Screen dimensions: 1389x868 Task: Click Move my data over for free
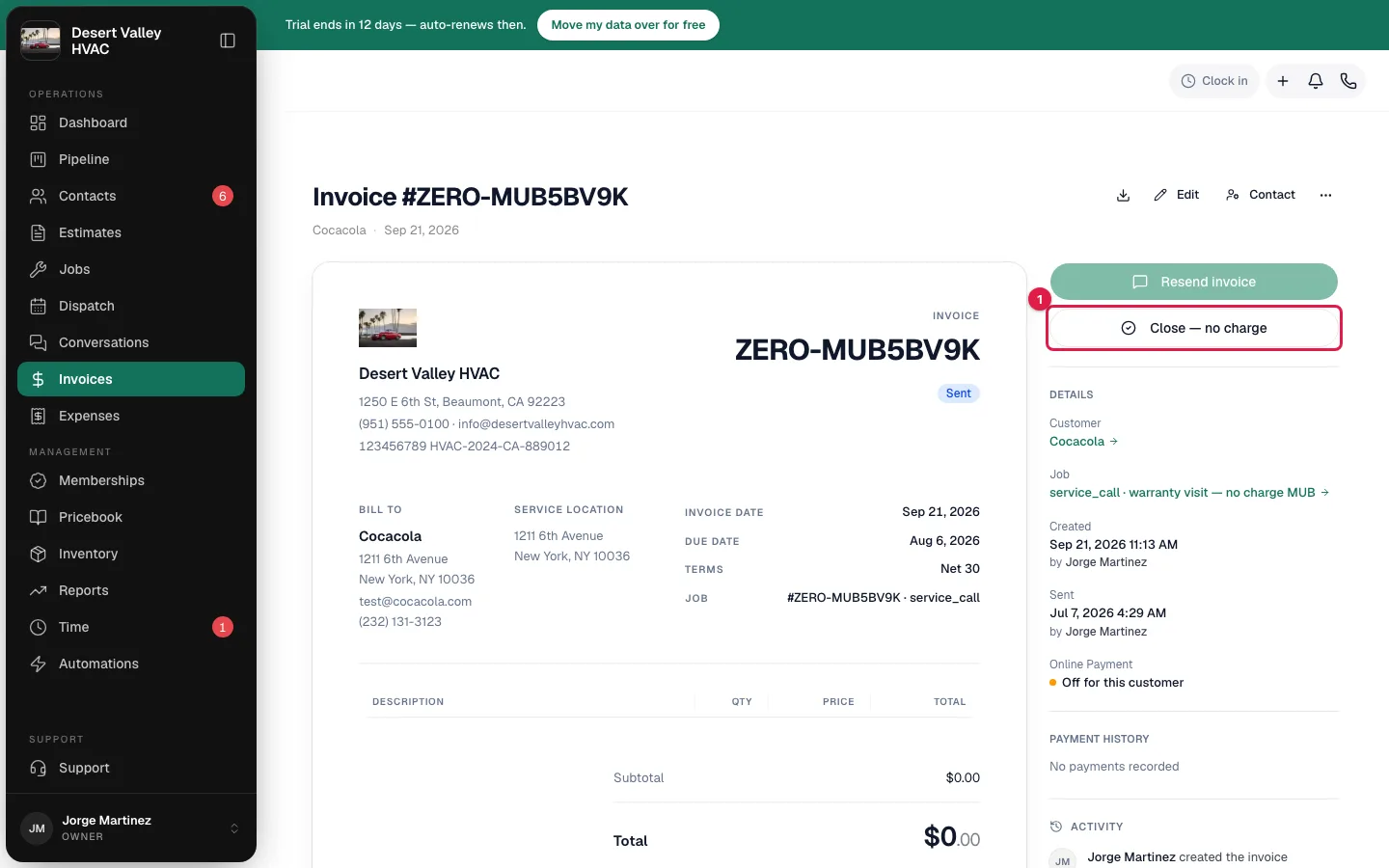coord(628,25)
